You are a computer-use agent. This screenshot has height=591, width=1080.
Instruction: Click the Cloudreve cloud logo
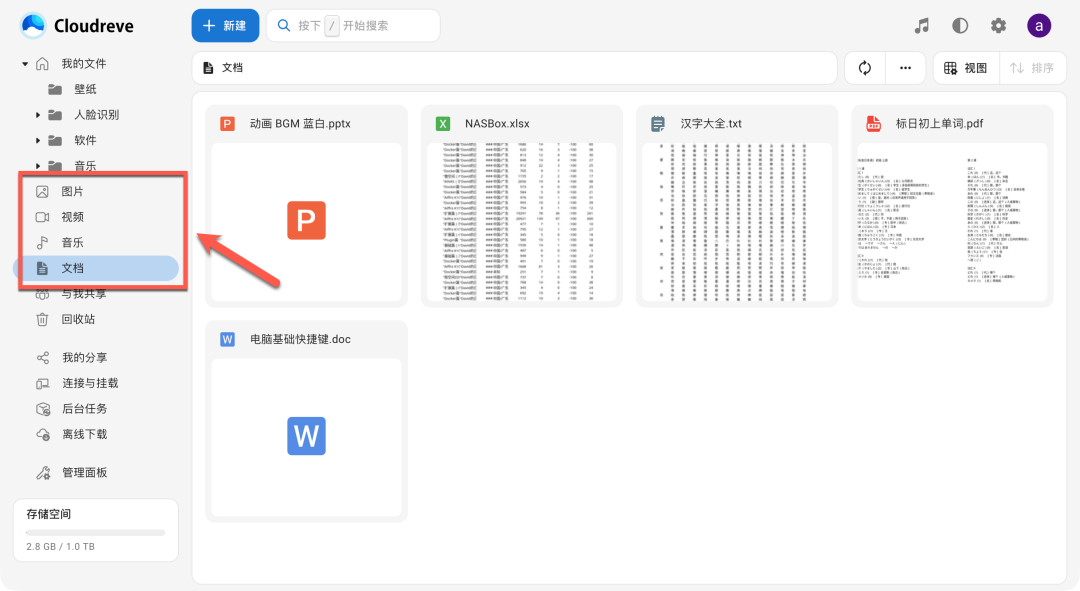(33, 25)
